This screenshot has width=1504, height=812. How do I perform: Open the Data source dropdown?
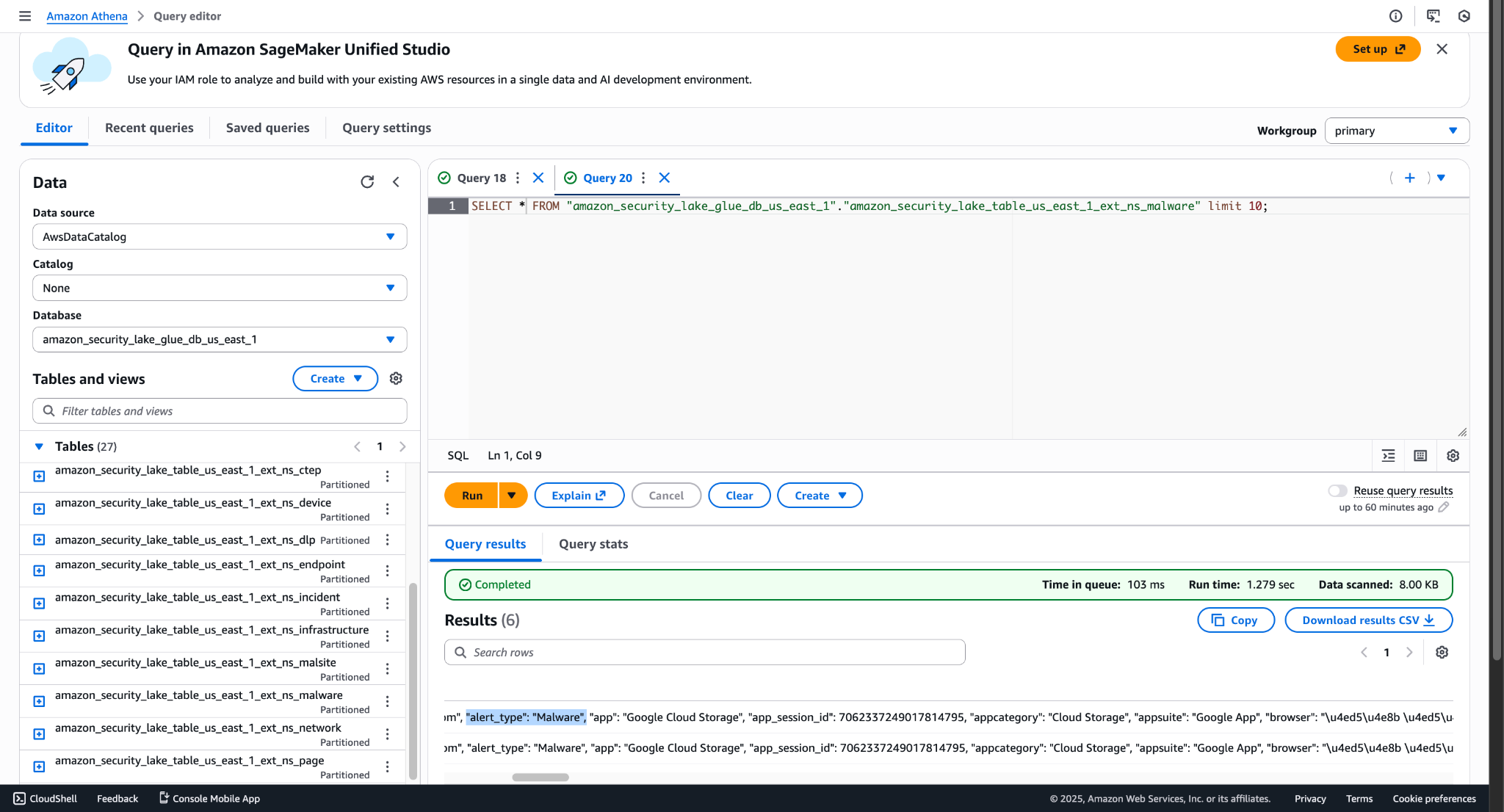click(x=220, y=236)
